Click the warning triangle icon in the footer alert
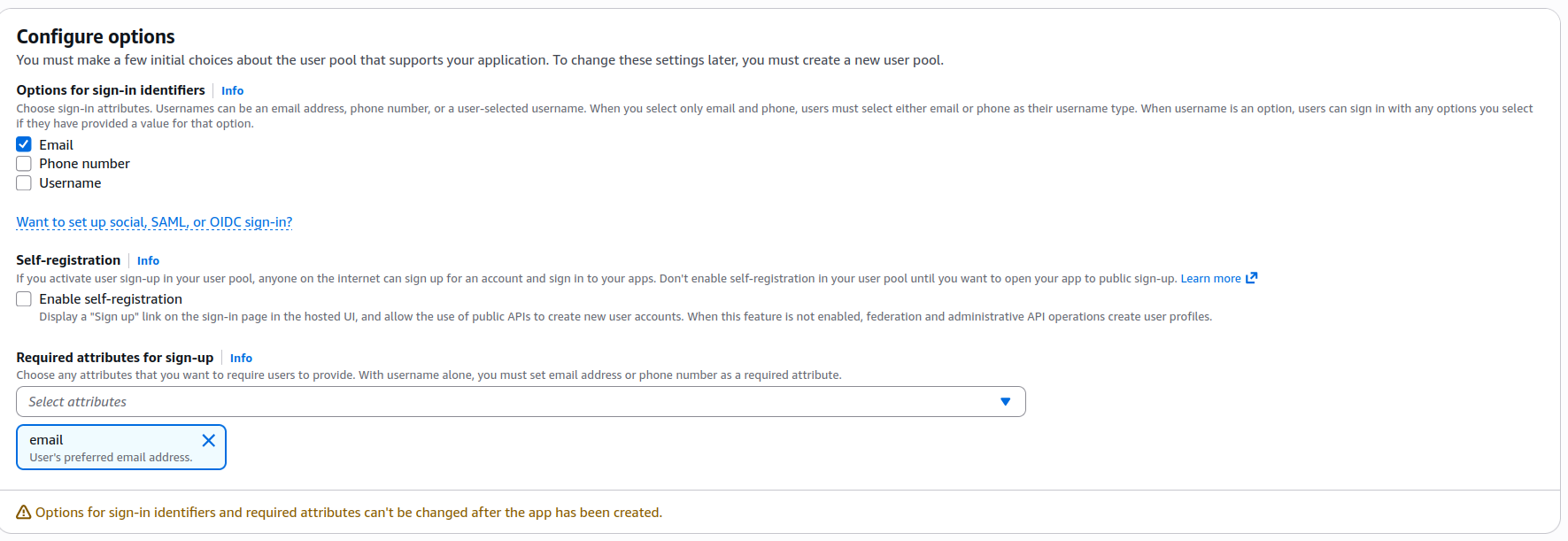 pyautogui.click(x=24, y=513)
